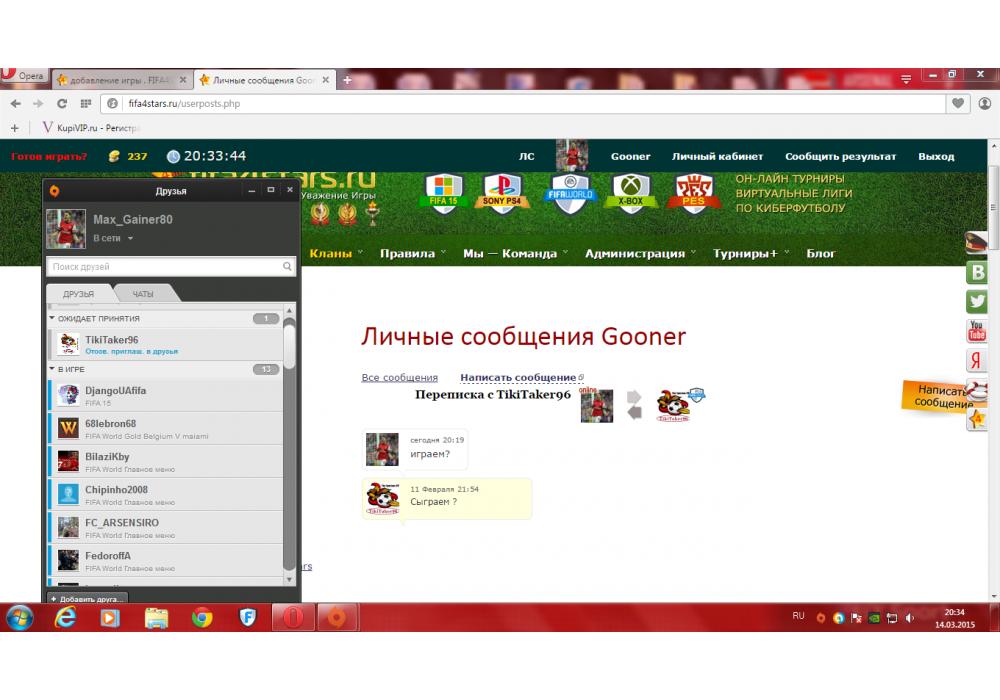This screenshot has width=1000, height=700.
Task: Launch Google Chrome from the taskbar
Action: pyautogui.click(x=202, y=618)
